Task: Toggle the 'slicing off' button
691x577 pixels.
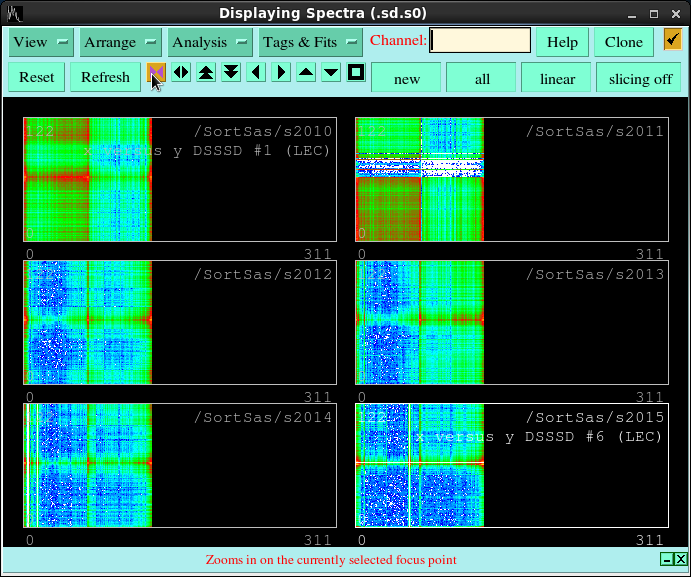Action: [x=639, y=78]
